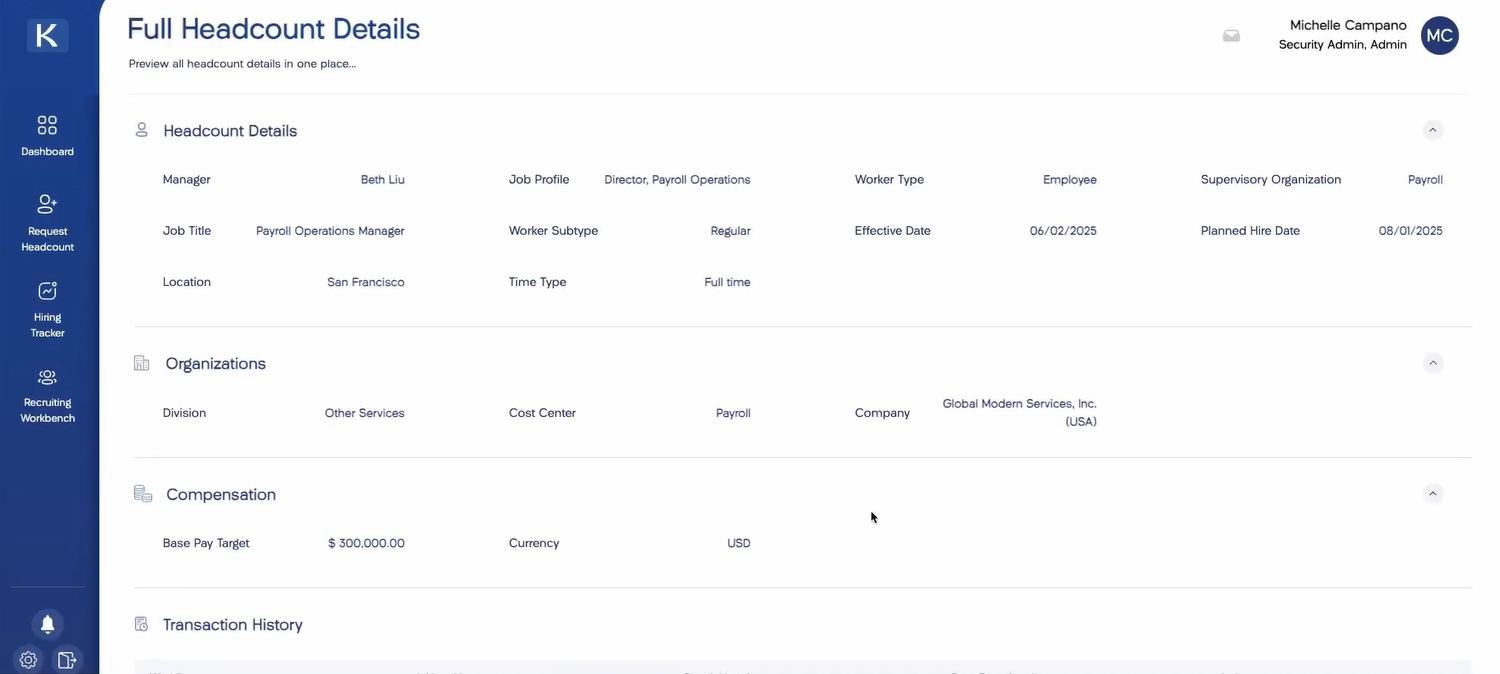
Task: Click the Organizations section heading
Action: click(x=216, y=363)
